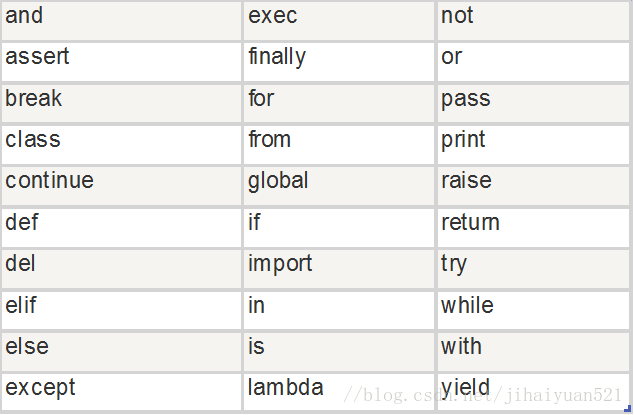The height and width of the screenshot is (415, 634).
Task: Click the 'pass' keyword cell
Action: [533, 104]
